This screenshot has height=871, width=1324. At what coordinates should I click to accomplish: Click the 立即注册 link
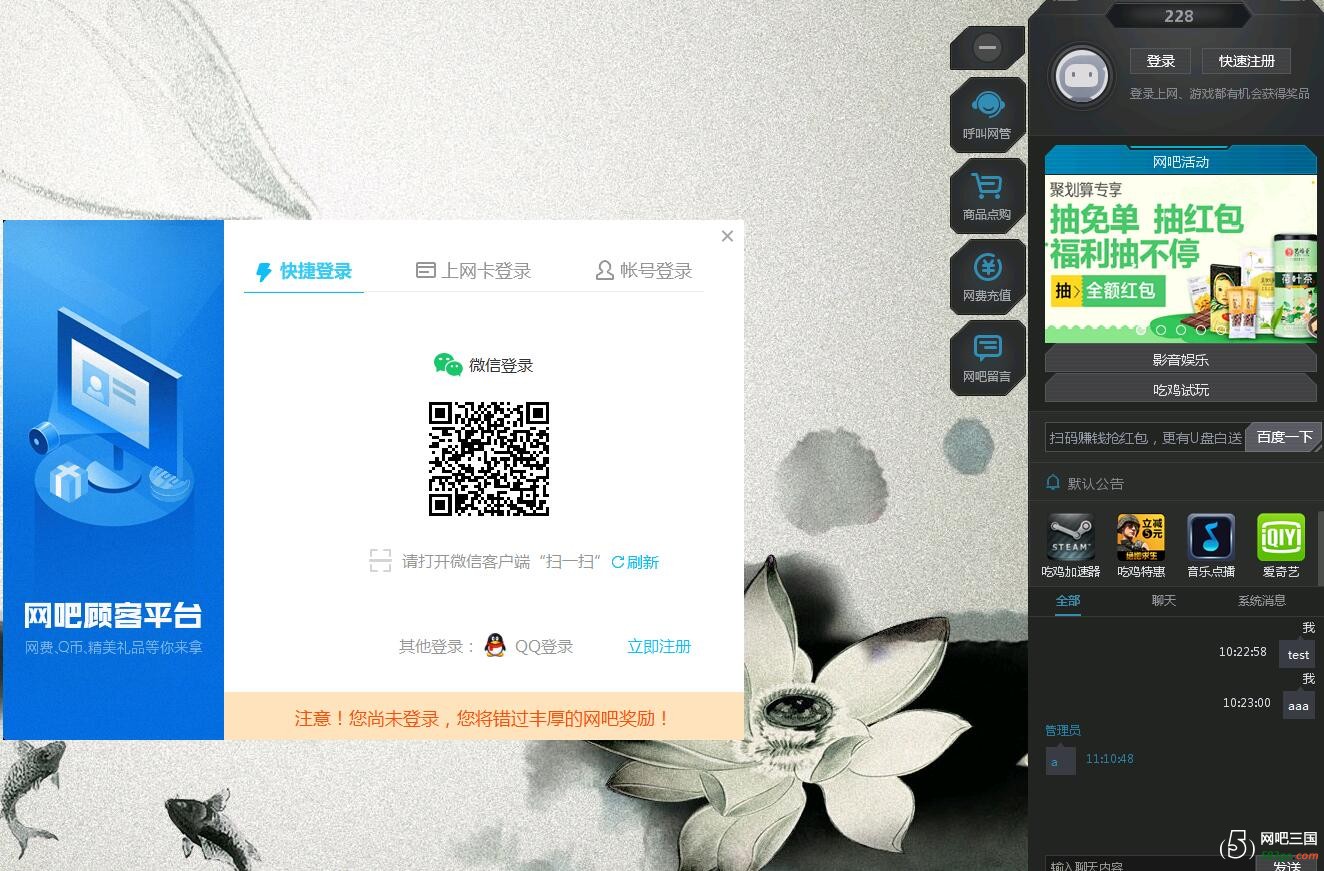[659, 646]
